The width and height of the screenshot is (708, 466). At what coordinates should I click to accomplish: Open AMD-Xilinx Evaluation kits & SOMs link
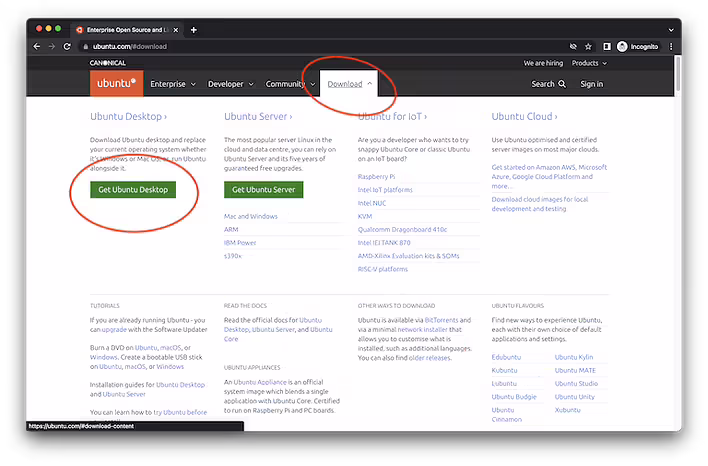[408, 256]
